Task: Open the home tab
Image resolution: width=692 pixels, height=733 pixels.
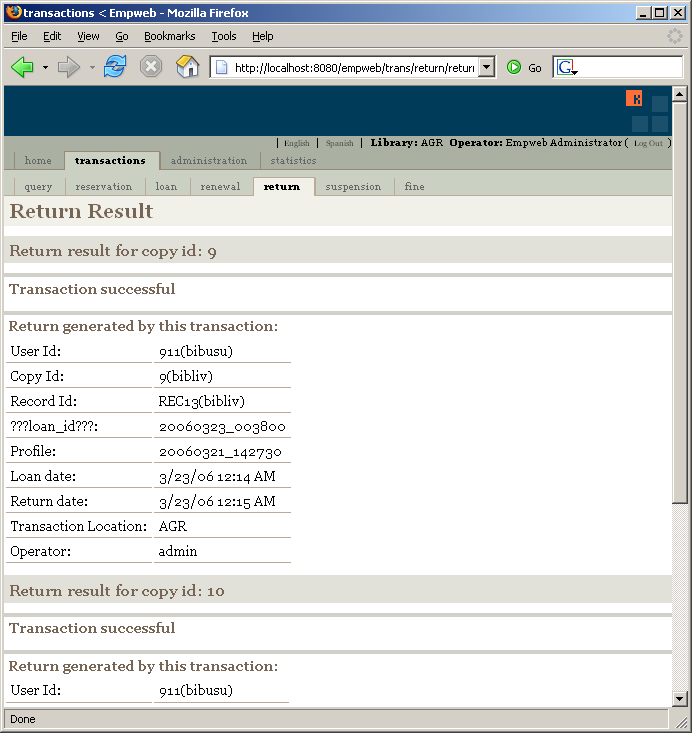Action: pos(38,160)
